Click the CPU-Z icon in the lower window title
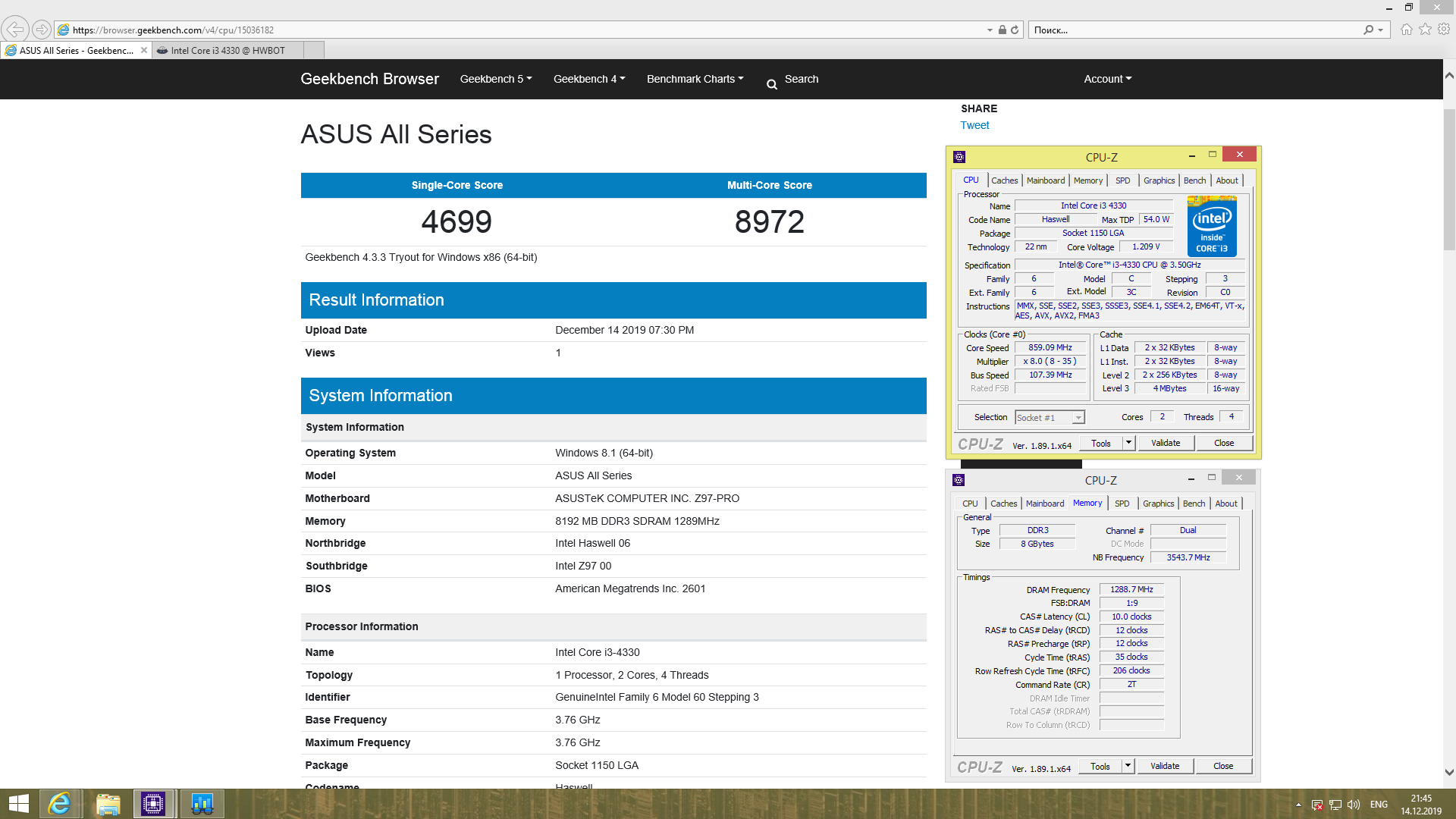Image resolution: width=1456 pixels, height=819 pixels. pyautogui.click(x=959, y=480)
